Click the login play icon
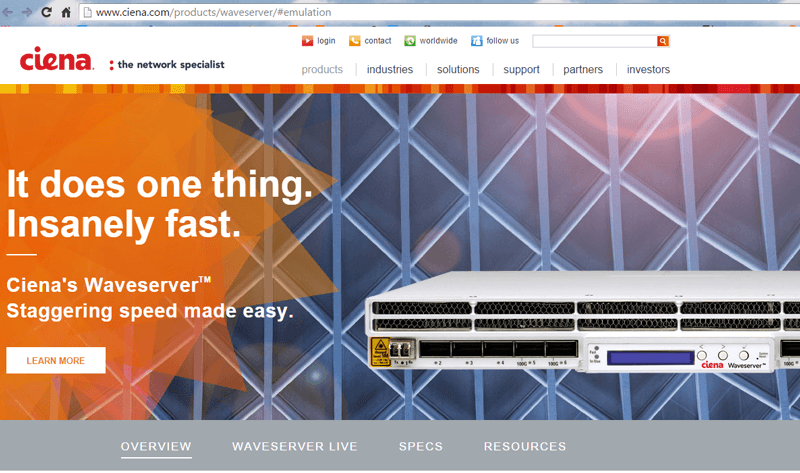 307,41
